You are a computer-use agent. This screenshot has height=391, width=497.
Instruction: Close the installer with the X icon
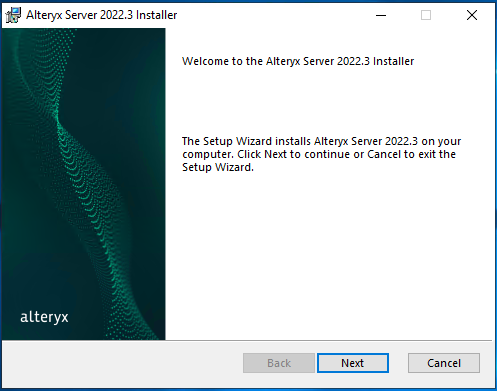point(472,15)
